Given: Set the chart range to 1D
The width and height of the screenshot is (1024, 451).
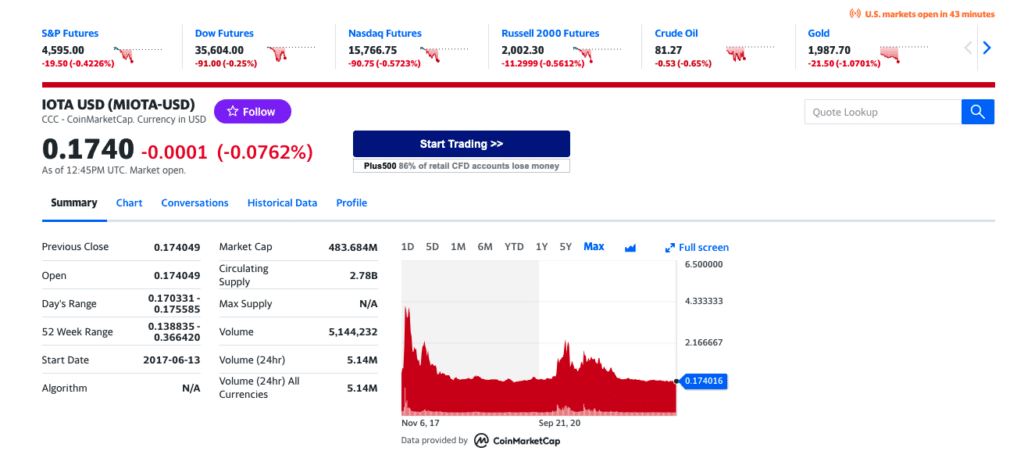Looking at the screenshot, I should pos(408,247).
